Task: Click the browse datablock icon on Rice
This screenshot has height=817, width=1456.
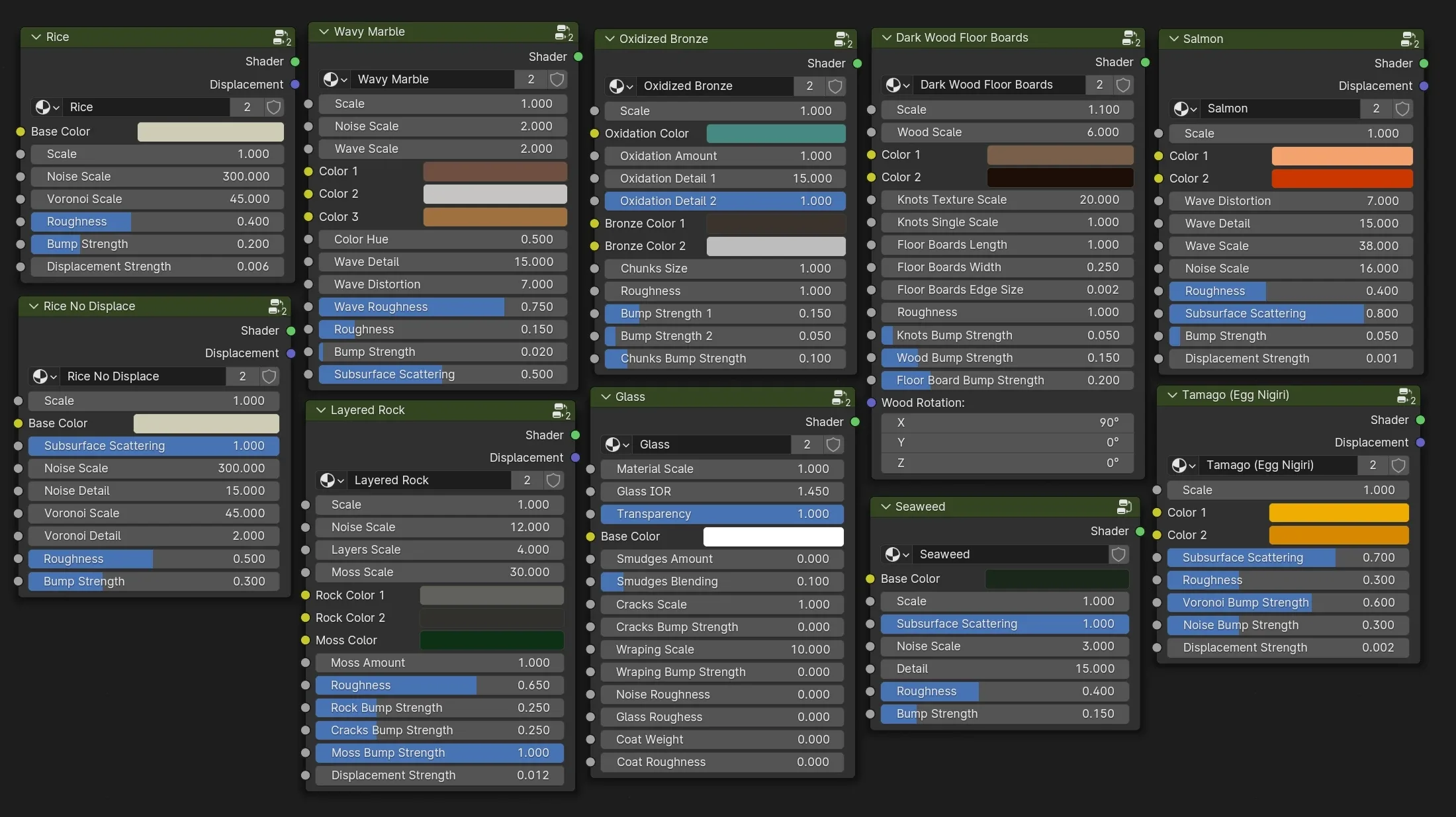Action: 45,107
